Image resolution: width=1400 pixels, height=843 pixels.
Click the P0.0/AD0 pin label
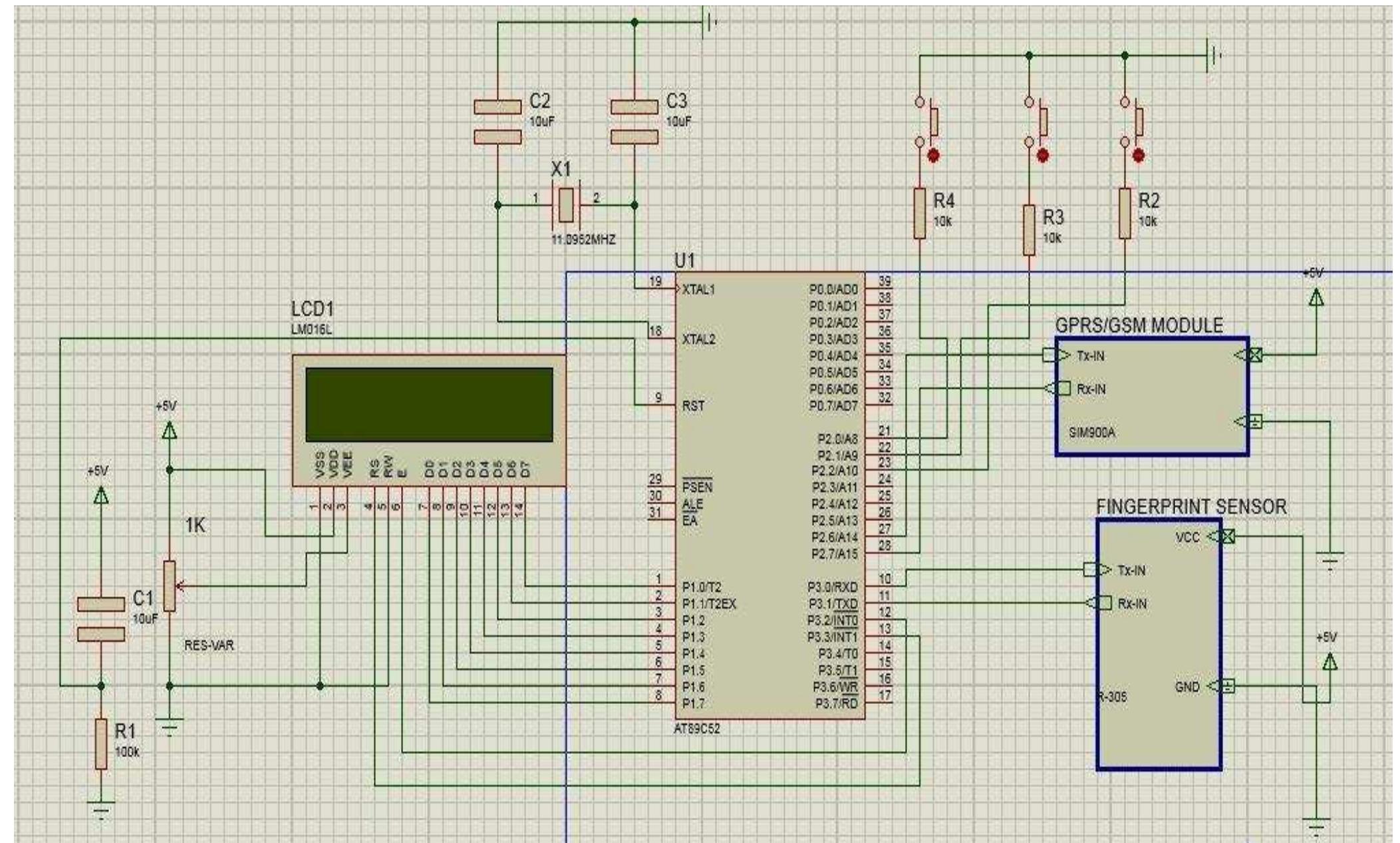833,289
